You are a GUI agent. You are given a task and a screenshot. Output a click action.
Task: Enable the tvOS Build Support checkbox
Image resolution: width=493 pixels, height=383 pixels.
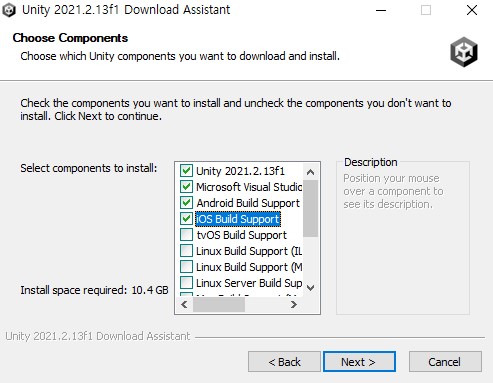[186, 235]
